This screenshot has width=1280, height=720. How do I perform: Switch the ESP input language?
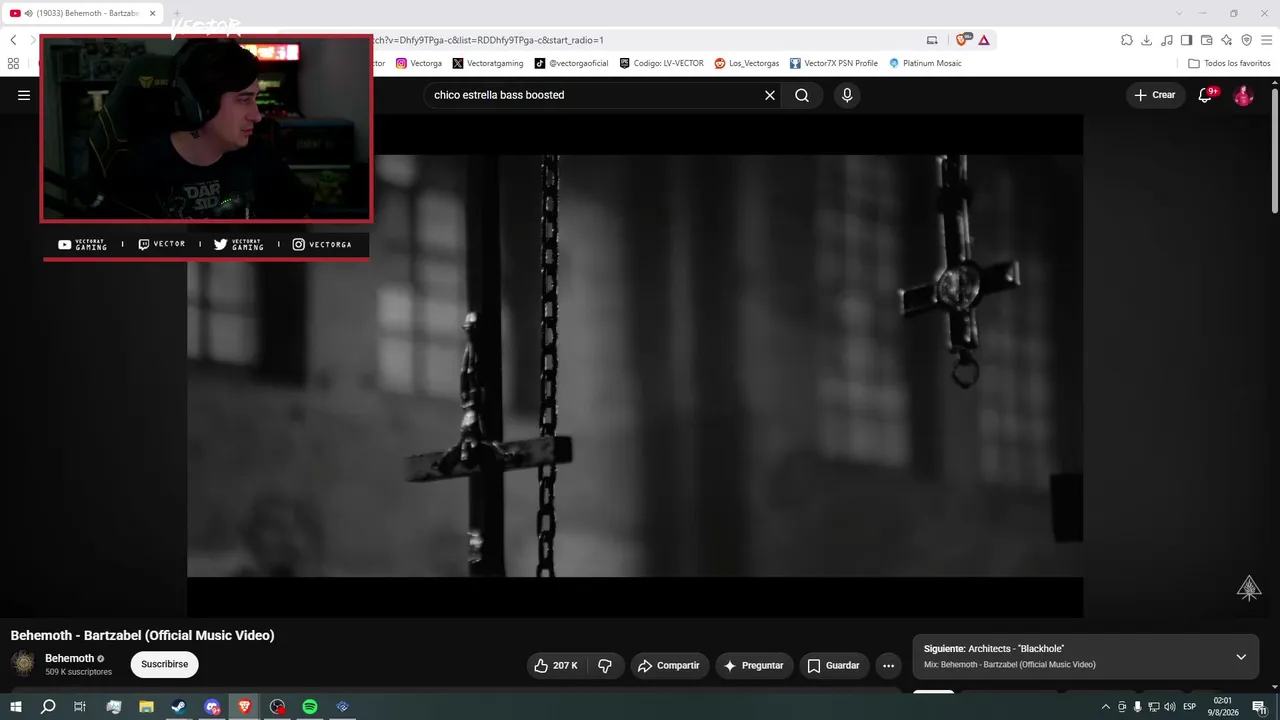1190,707
